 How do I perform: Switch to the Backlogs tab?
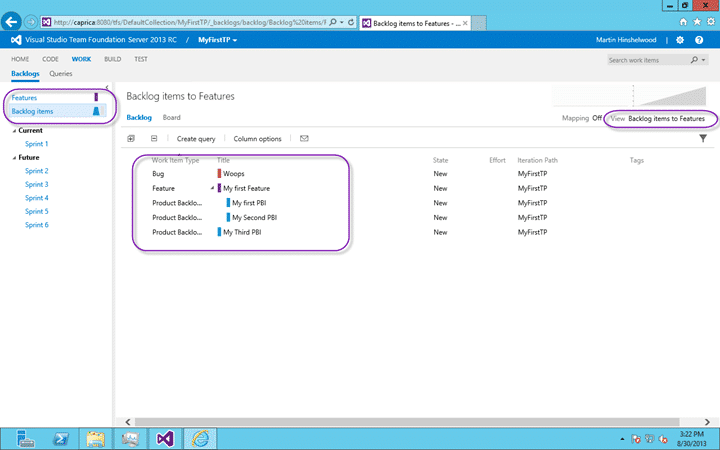coord(25,73)
